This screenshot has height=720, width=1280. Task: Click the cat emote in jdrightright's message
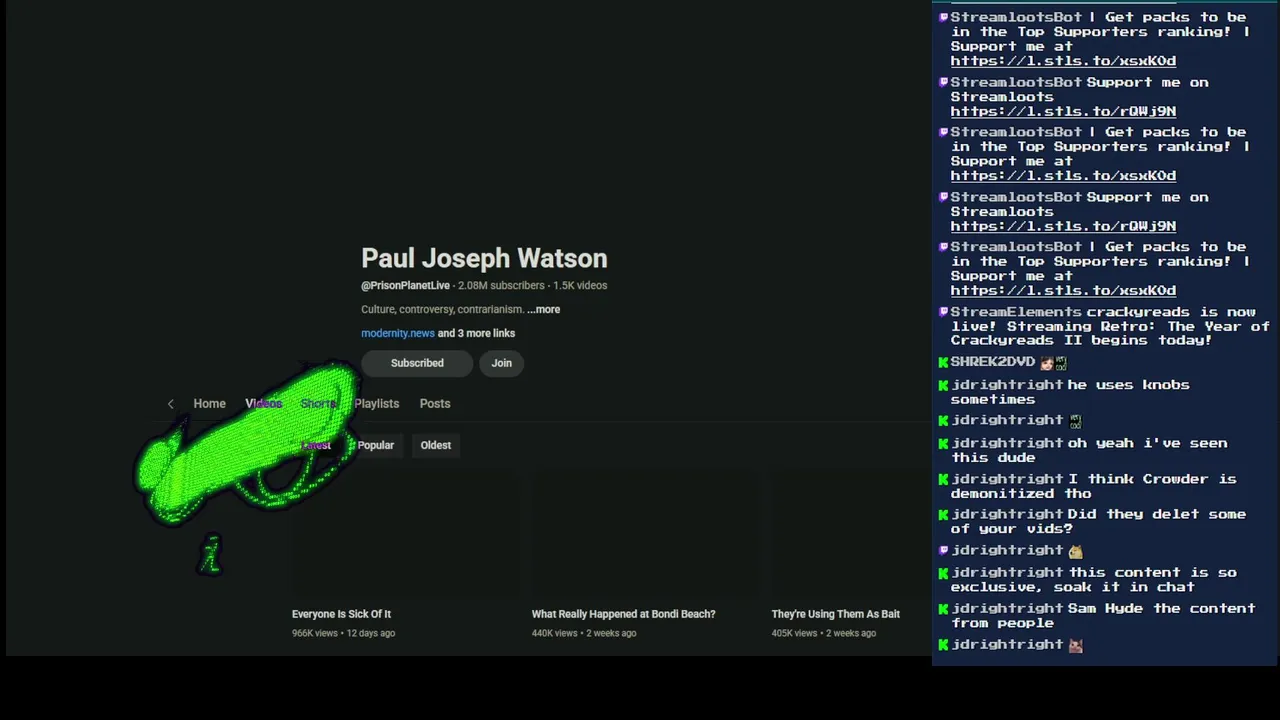coord(1075,645)
